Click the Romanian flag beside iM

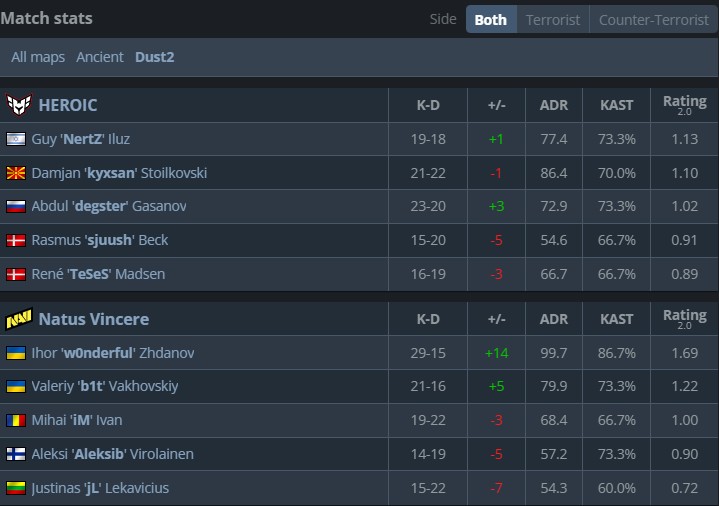(x=16, y=420)
